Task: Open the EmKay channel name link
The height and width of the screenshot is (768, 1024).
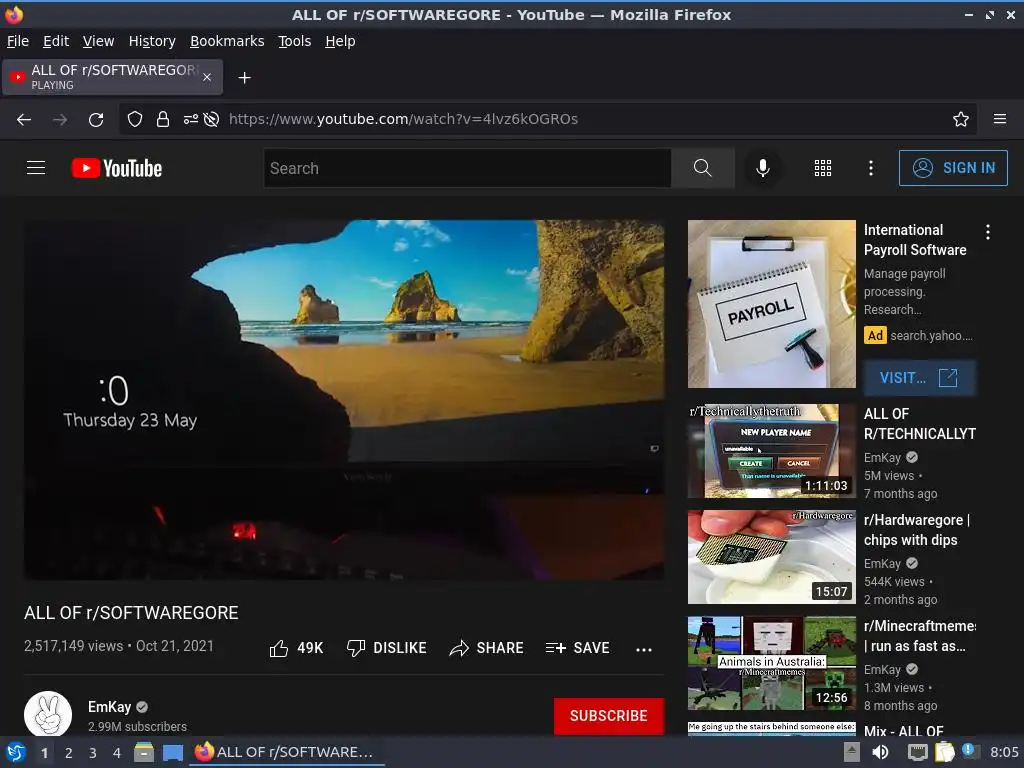Action: pos(109,707)
